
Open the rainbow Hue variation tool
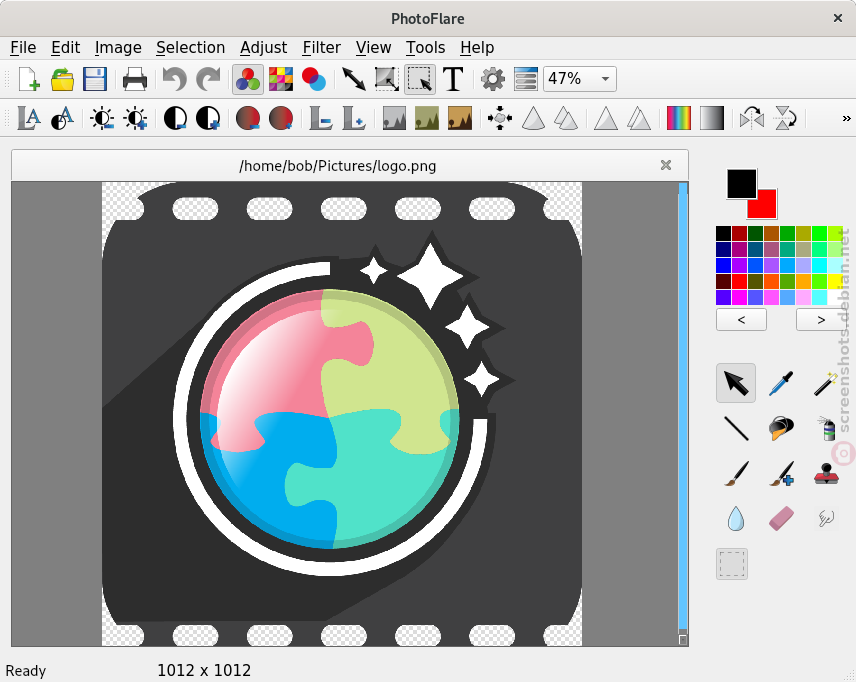tap(679, 118)
